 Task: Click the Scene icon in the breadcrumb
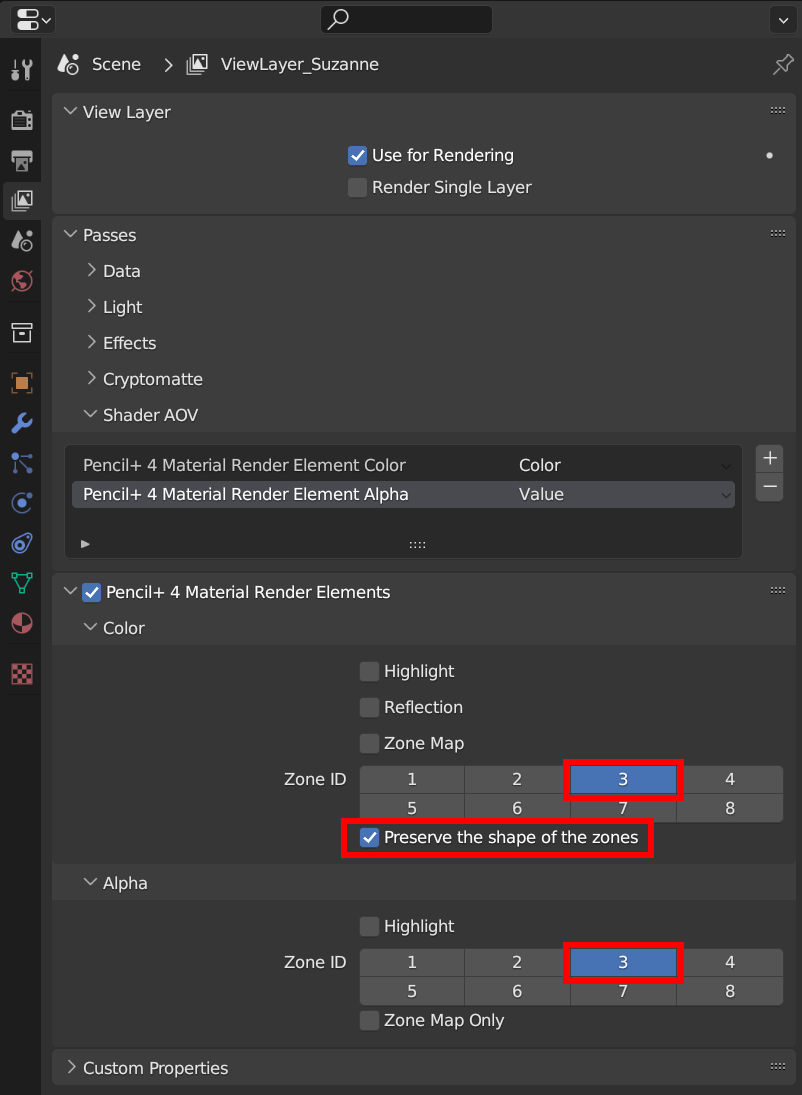pyautogui.click(x=68, y=64)
